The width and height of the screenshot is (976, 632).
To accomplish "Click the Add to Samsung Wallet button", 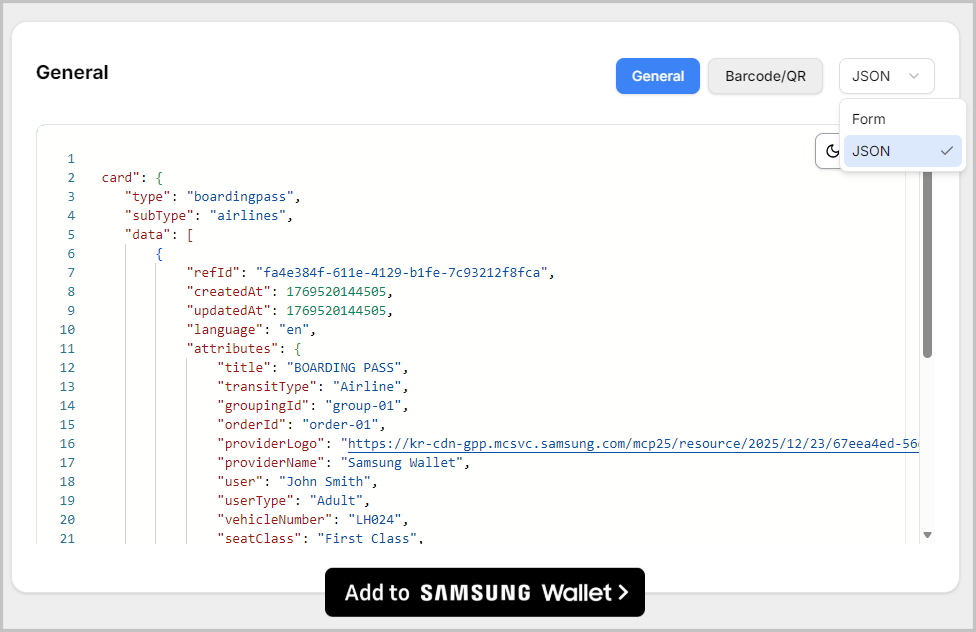I will (x=485, y=592).
